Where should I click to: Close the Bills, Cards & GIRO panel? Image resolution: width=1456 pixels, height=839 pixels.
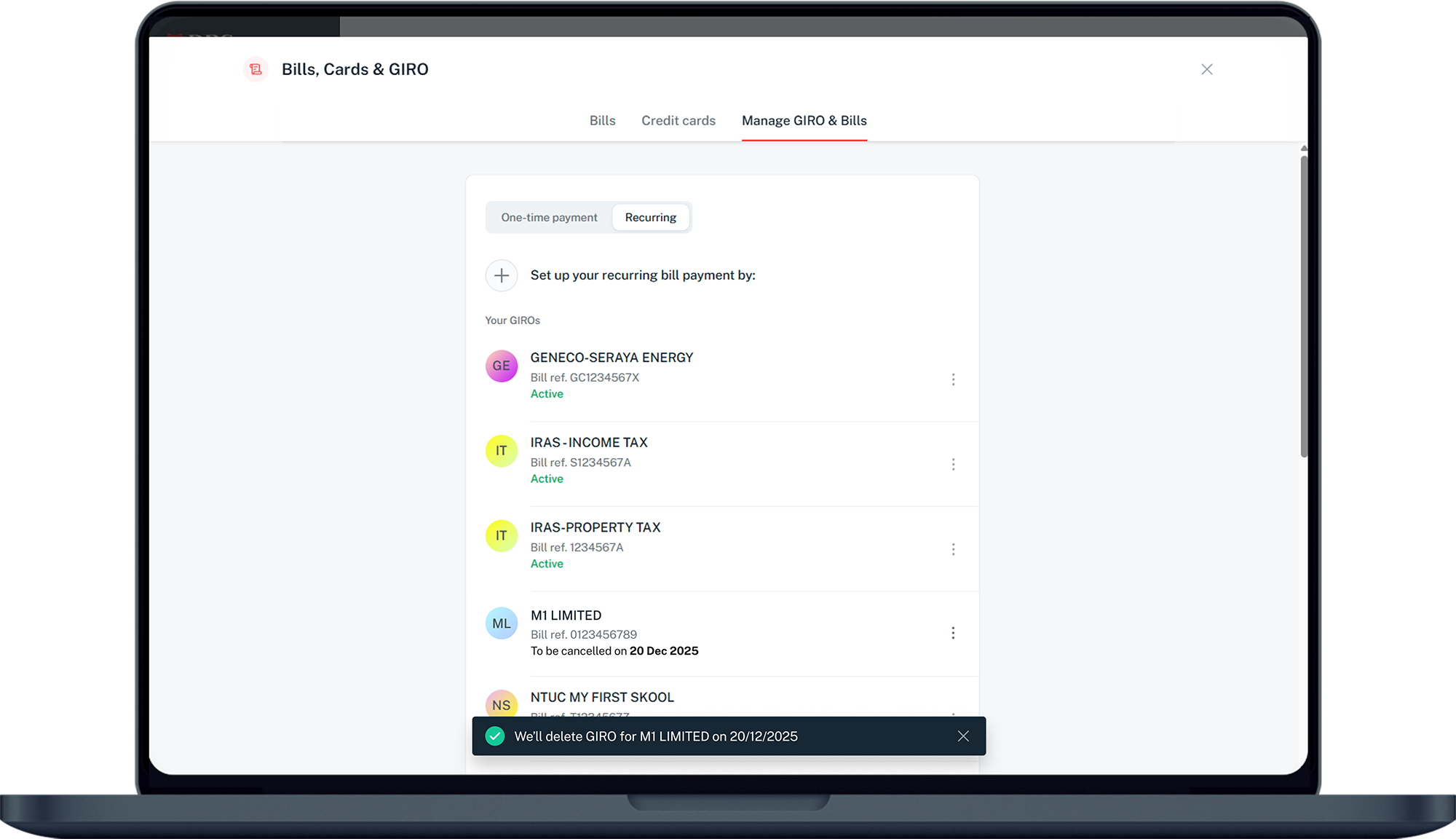tap(1207, 69)
